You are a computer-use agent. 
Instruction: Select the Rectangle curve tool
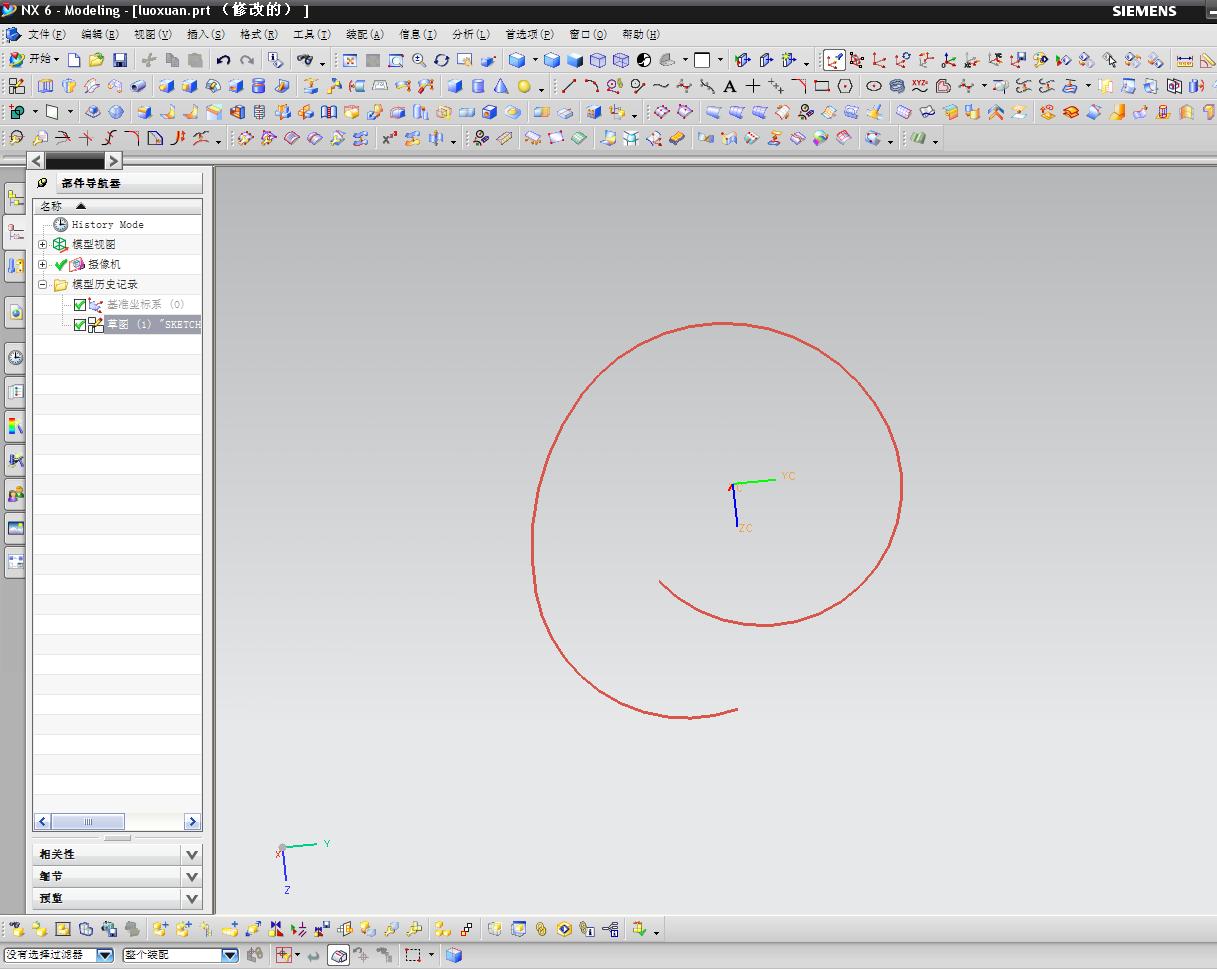822,86
